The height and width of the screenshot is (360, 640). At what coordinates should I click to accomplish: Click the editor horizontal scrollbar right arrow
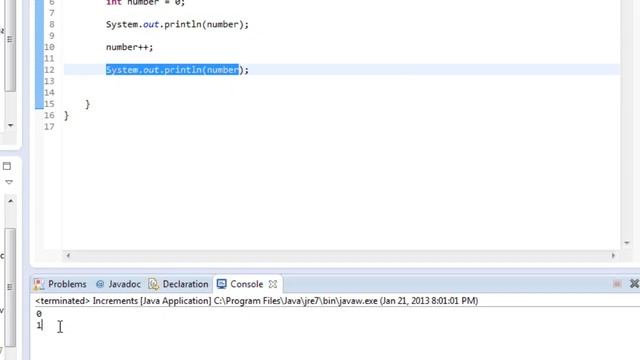[613, 256]
